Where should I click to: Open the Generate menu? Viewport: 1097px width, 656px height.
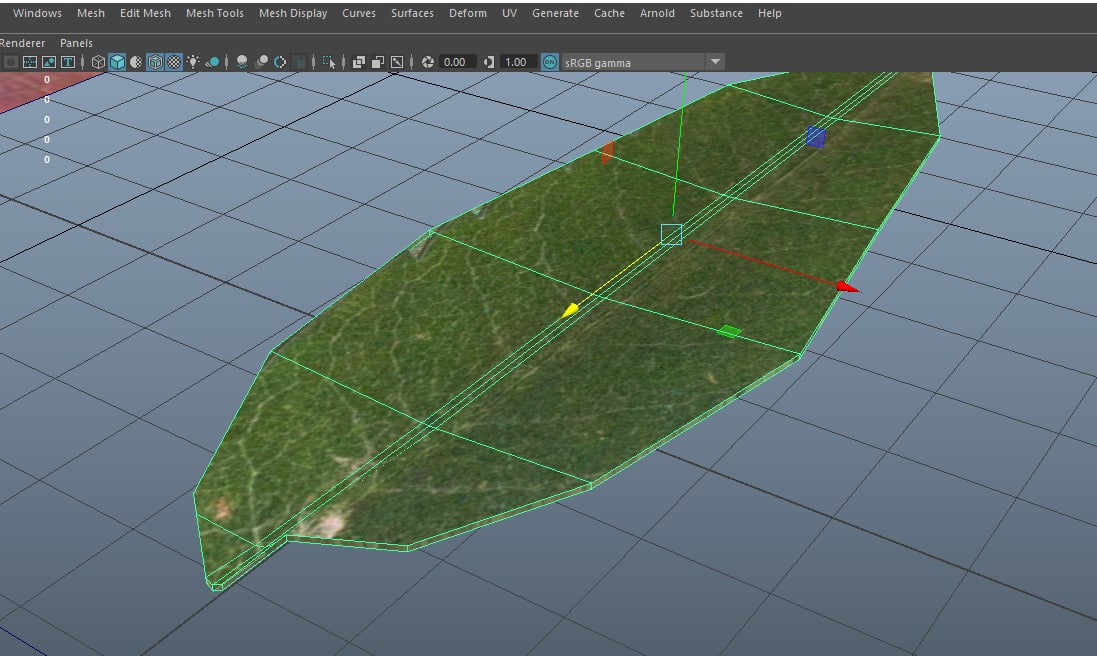pyautogui.click(x=555, y=13)
